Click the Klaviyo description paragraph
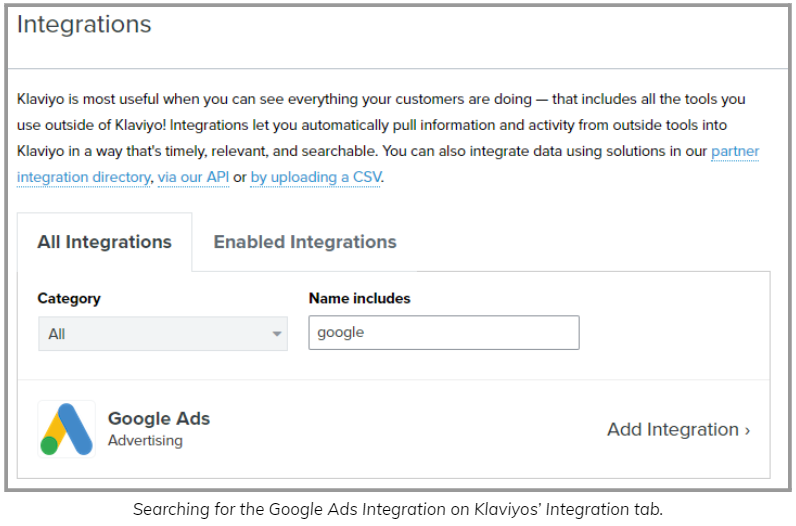The width and height of the screenshot is (796, 526). 388,138
